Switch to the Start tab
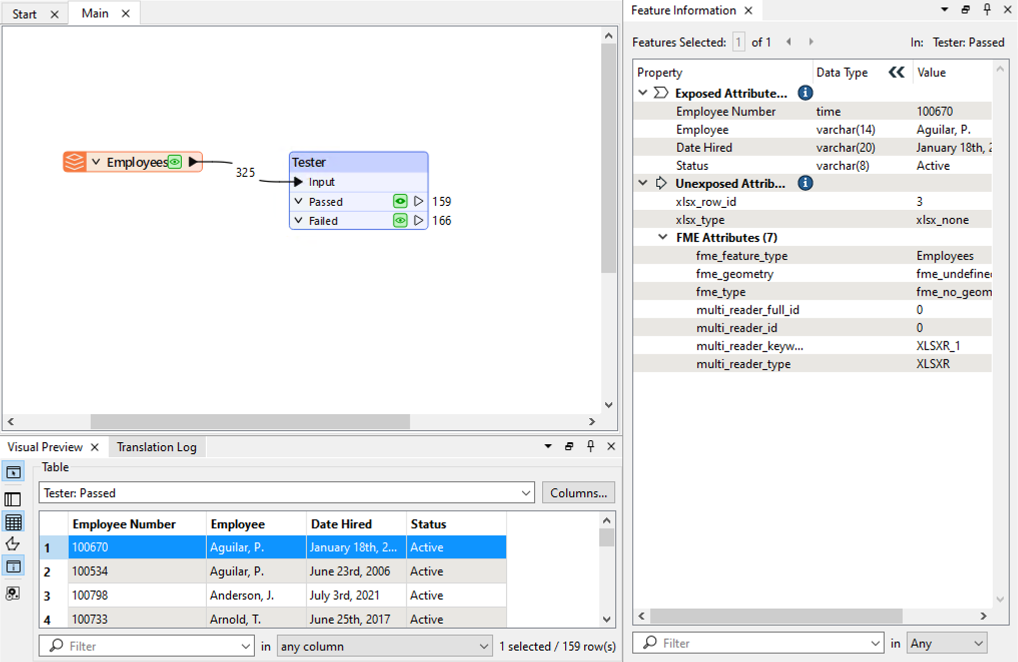 [x=25, y=14]
